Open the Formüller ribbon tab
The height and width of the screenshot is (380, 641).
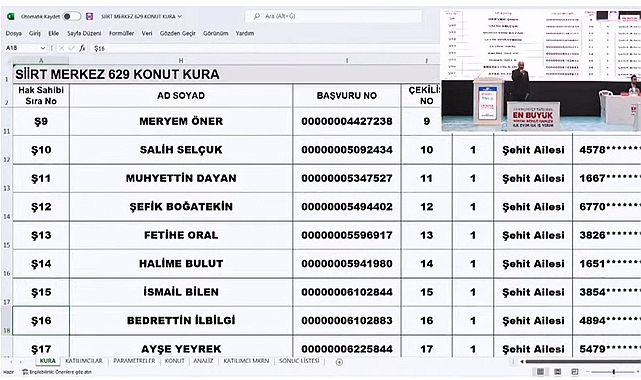pos(121,34)
